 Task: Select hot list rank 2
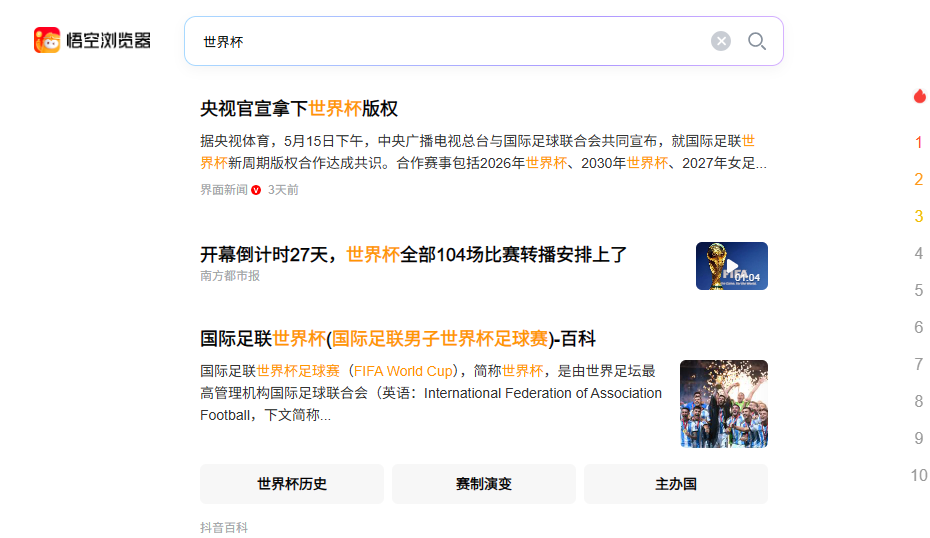[919, 179]
